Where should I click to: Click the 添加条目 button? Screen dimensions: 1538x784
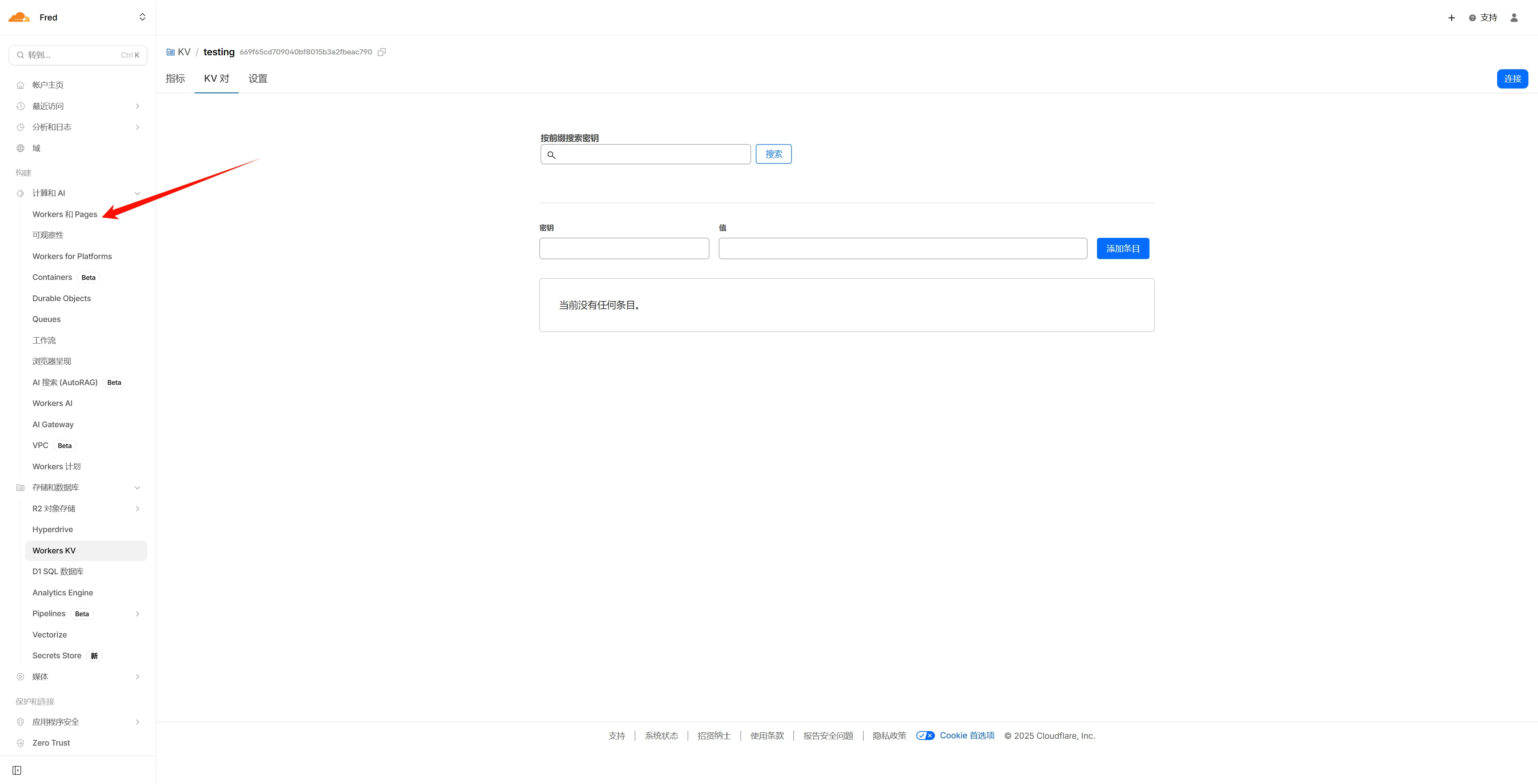(1122, 248)
